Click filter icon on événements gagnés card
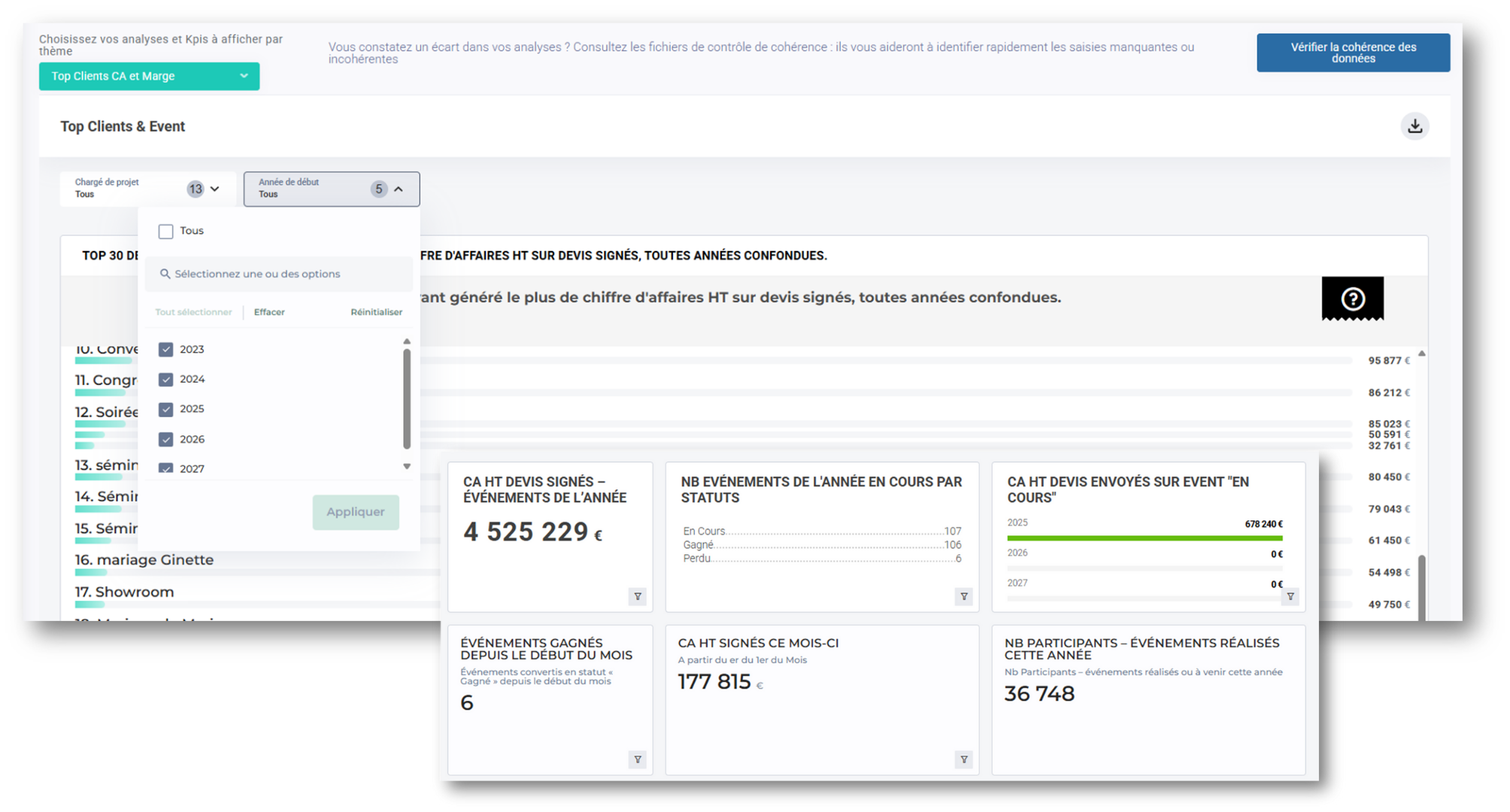Image resolution: width=1510 pixels, height=812 pixels. point(637,759)
